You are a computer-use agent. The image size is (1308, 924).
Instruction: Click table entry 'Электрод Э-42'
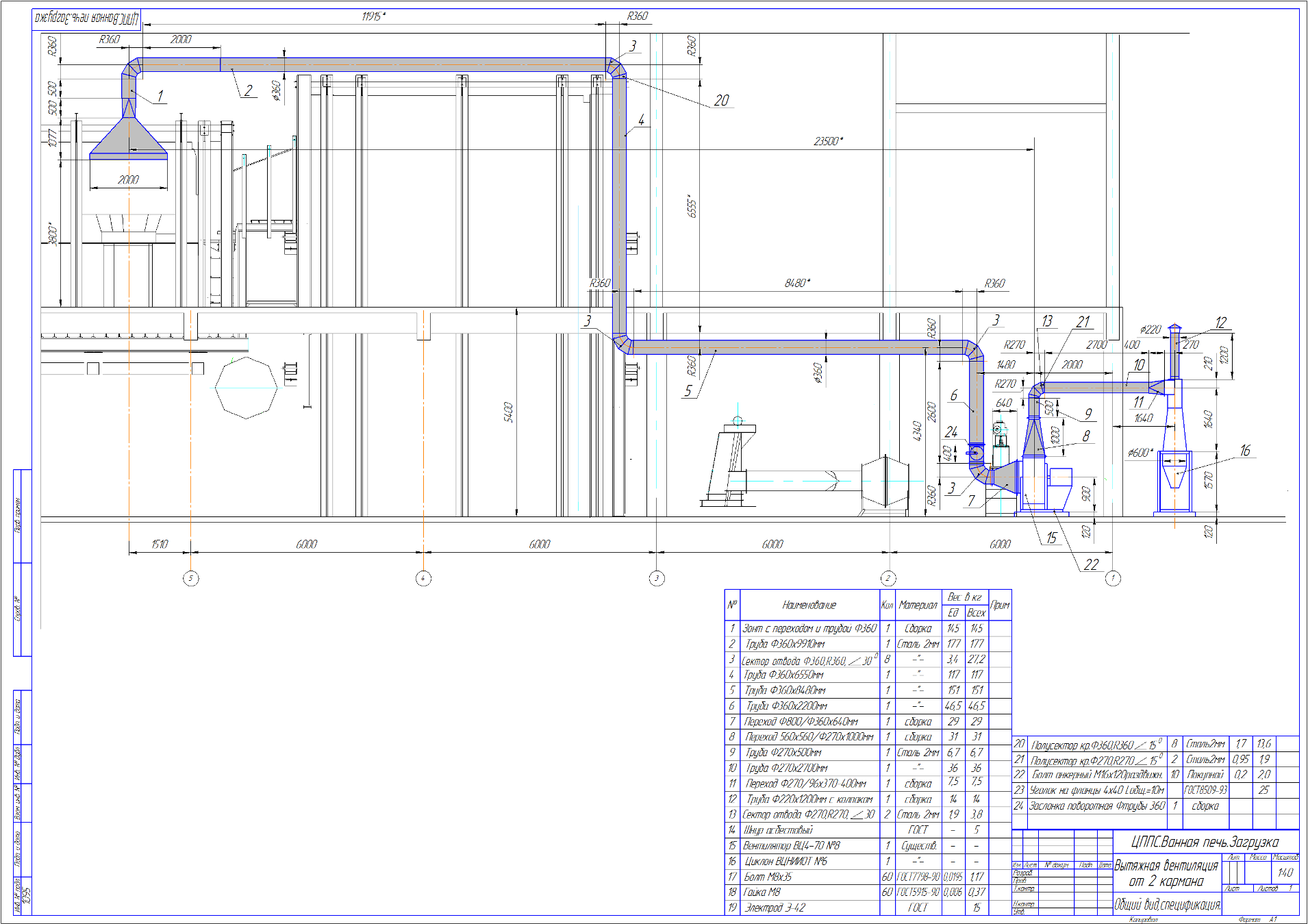coord(775,908)
